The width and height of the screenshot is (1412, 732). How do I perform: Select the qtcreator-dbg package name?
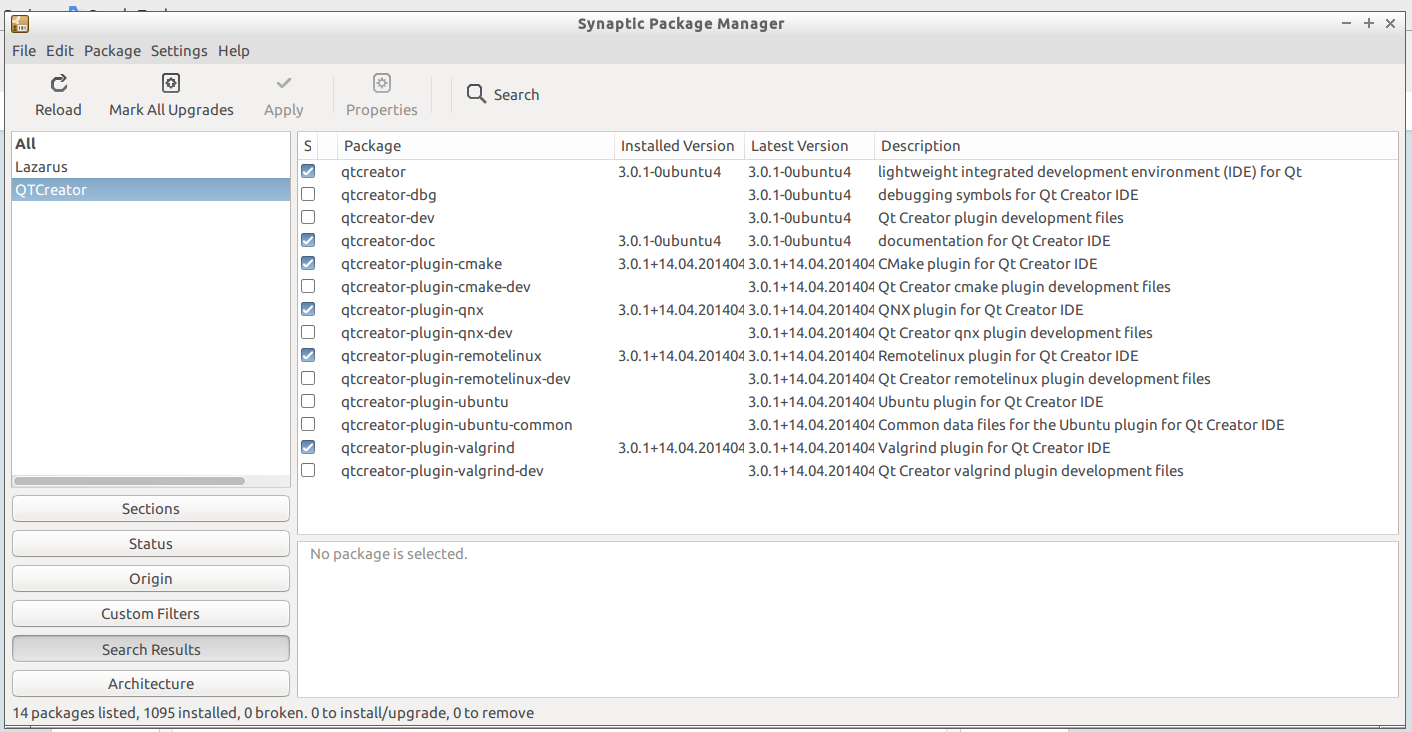click(389, 195)
